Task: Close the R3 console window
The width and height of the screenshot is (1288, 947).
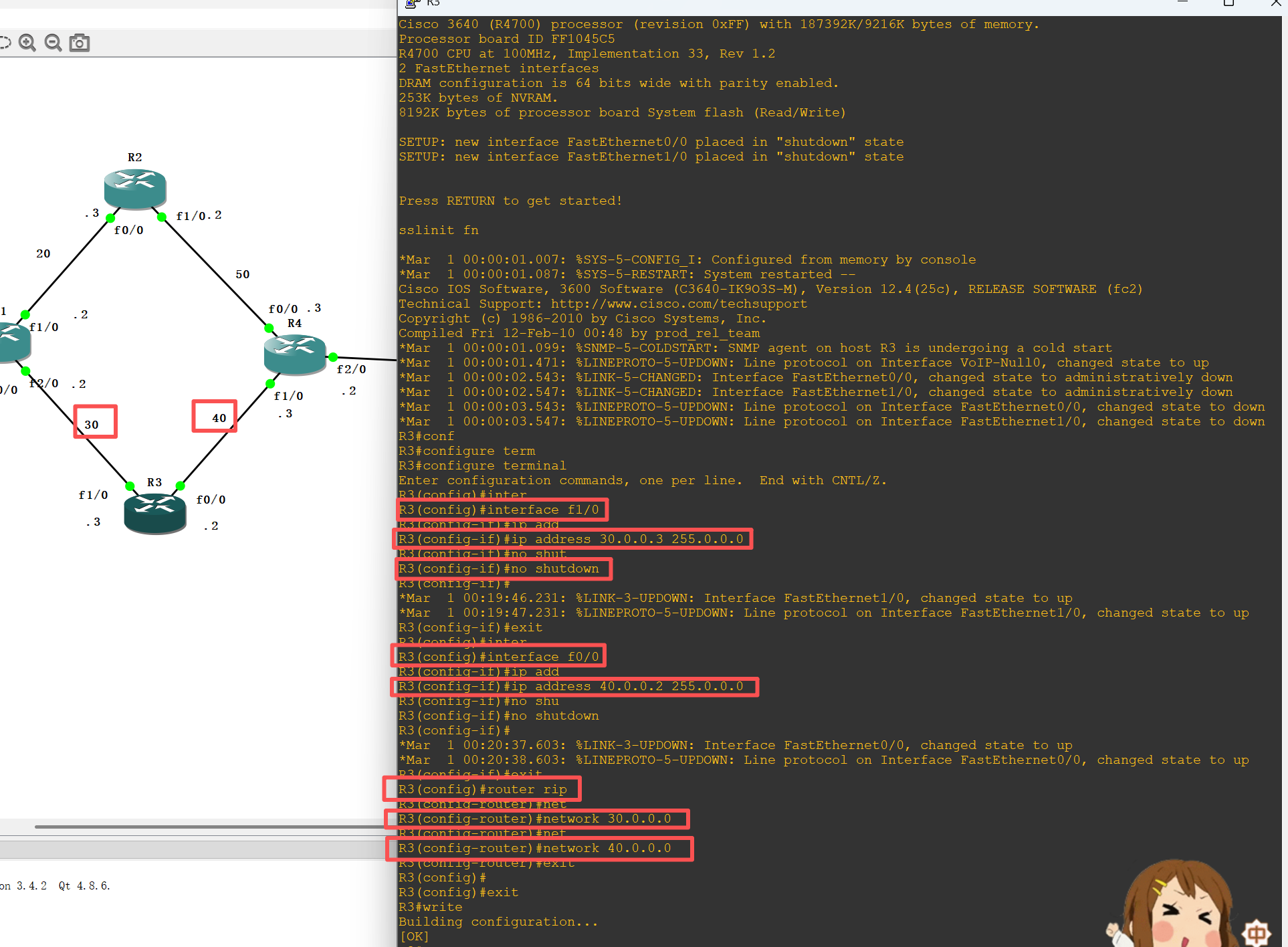Action: (1275, 3)
